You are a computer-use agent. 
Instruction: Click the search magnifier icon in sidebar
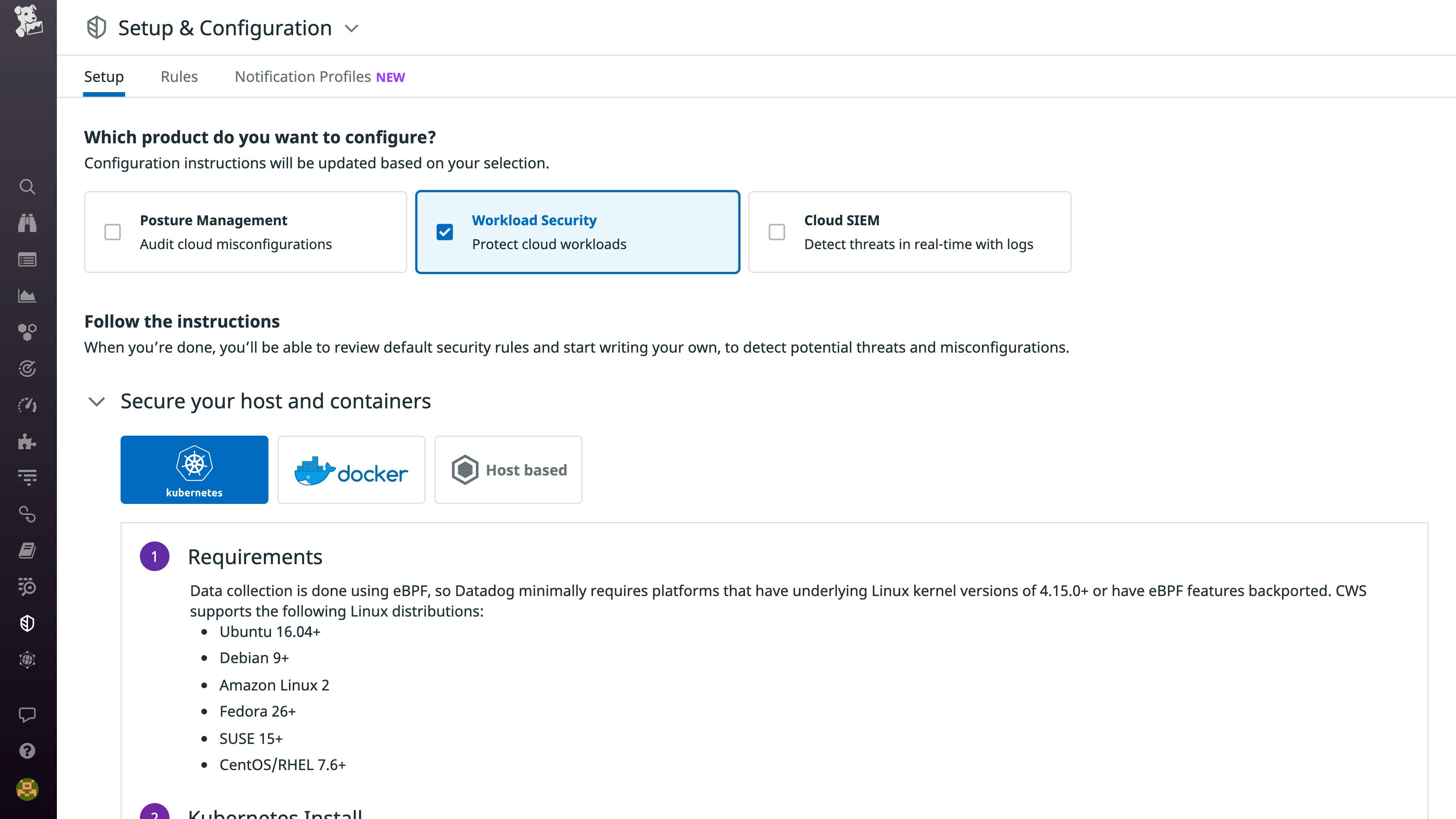point(27,187)
